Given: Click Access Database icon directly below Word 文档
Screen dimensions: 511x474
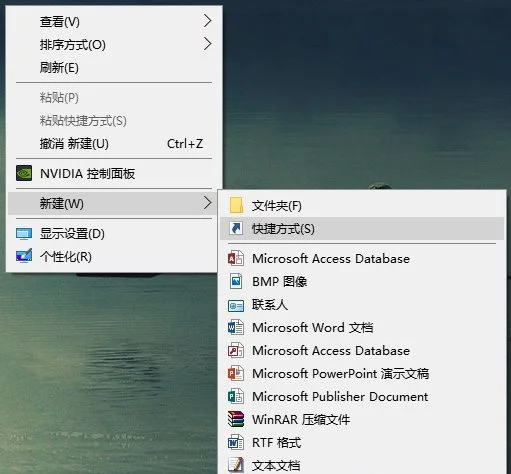Looking at the screenshot, I should [236, 350].
